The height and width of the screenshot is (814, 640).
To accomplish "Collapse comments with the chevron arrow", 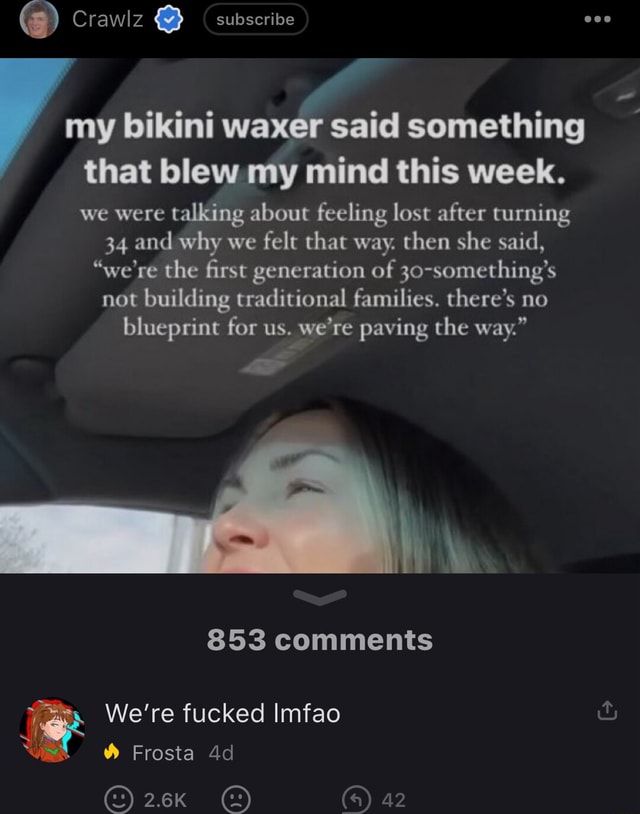I will pos(320,597).
